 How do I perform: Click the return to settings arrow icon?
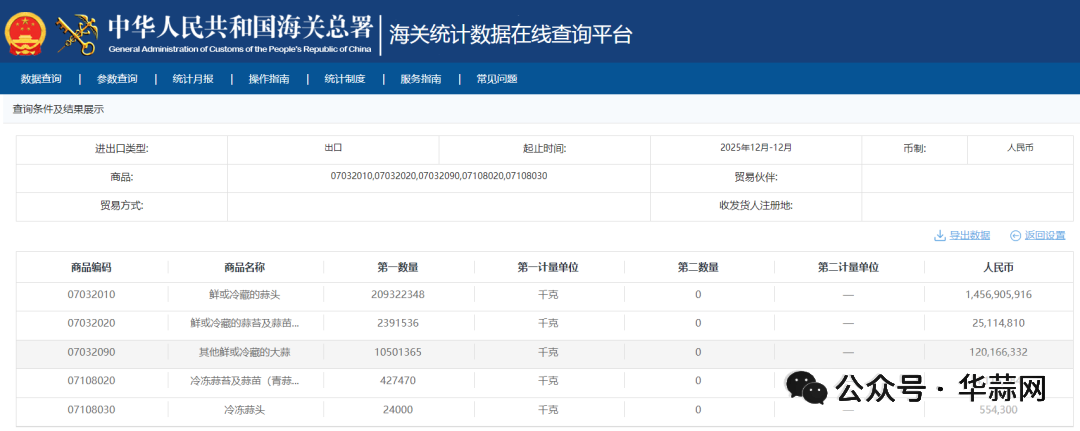1015,236
